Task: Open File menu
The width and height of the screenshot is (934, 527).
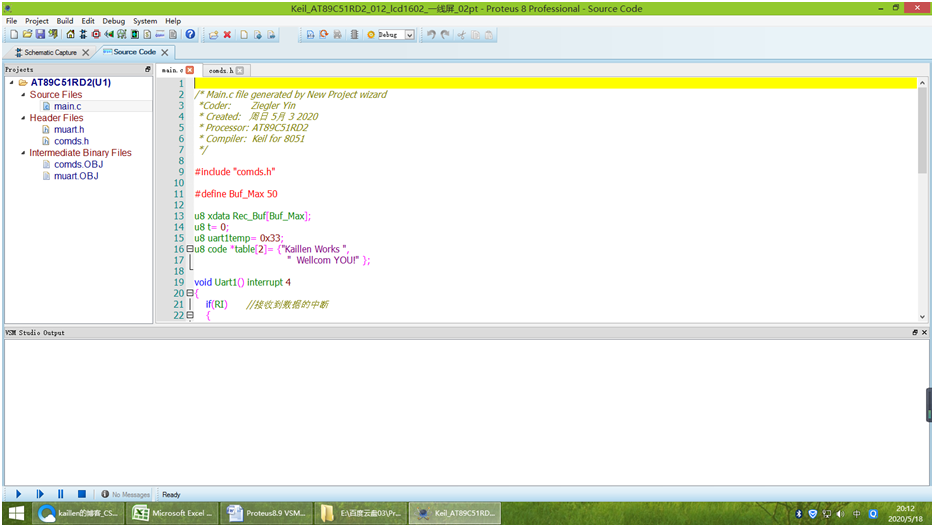Action: tap(11, 21)
